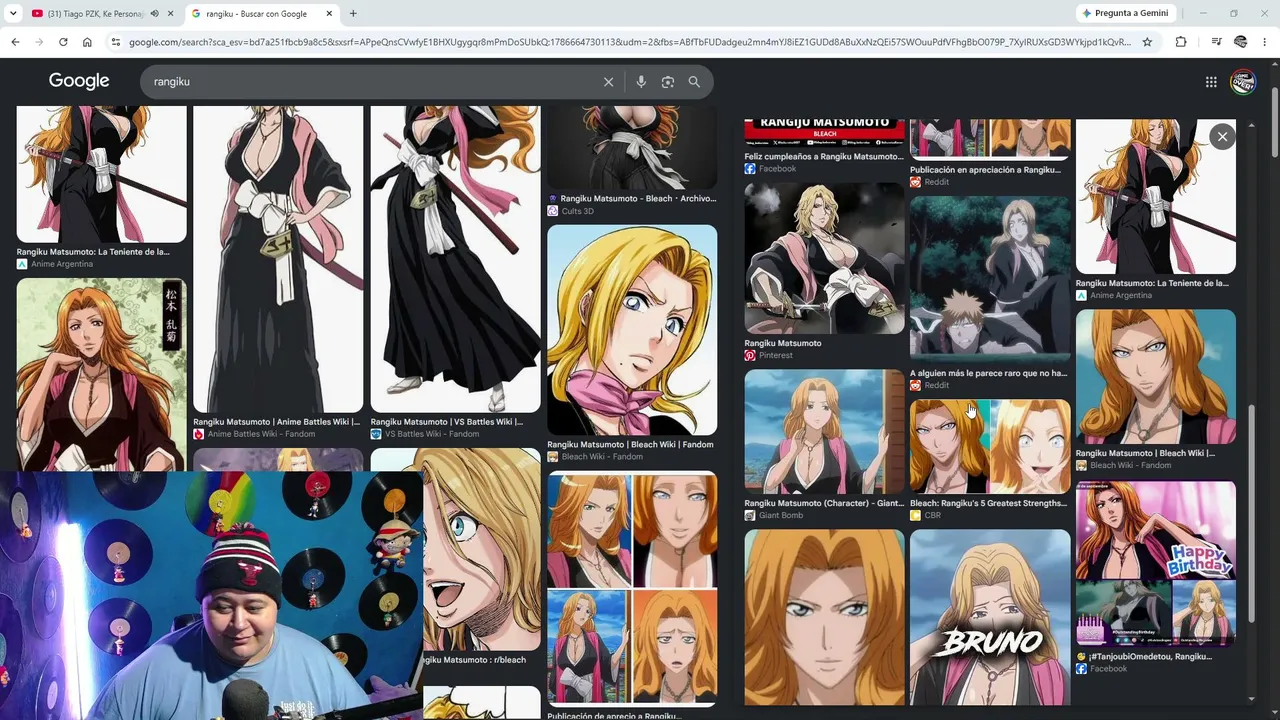Close the YouTube Tiago PZK tab
This screenshot has width=1280, height=720.
pyautogui.click(x=170, y=14)
